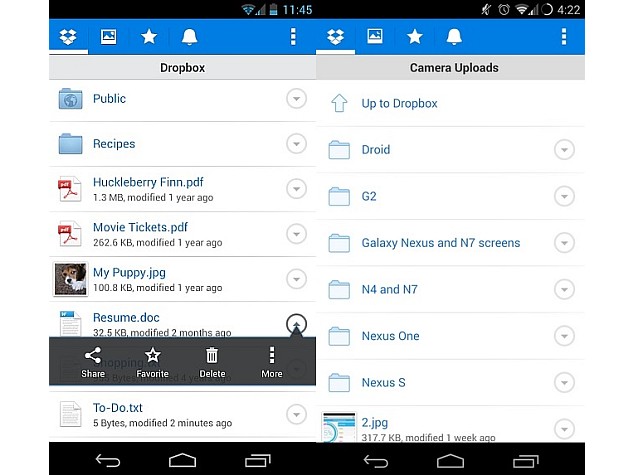The height and width of the screenshot is (475, 635).
Task: Open the Nexus One folder
Action: [450, 336]
